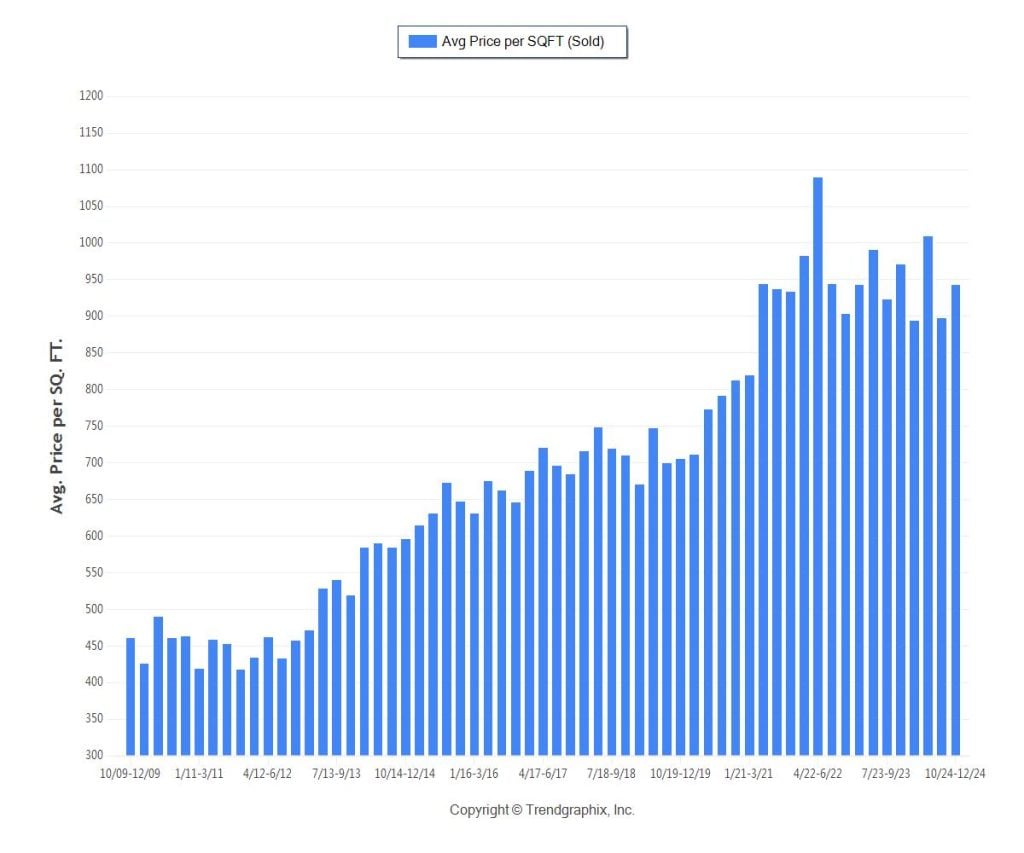The height and width of the screenshot is (853, 1024).
Task: Click the 7/13-9/13 date label
Action: click(x=337, y=773)
